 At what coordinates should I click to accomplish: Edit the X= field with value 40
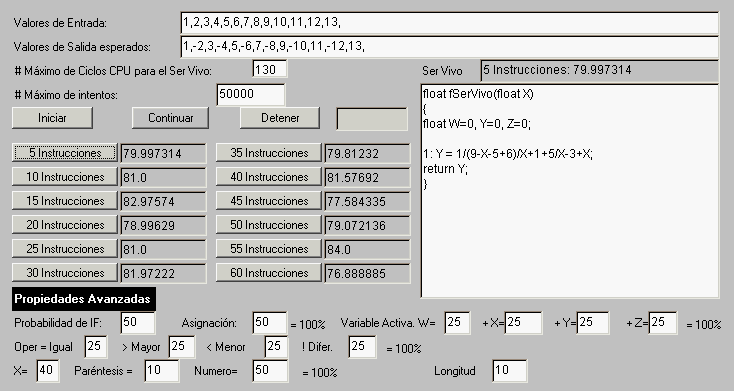48,371
